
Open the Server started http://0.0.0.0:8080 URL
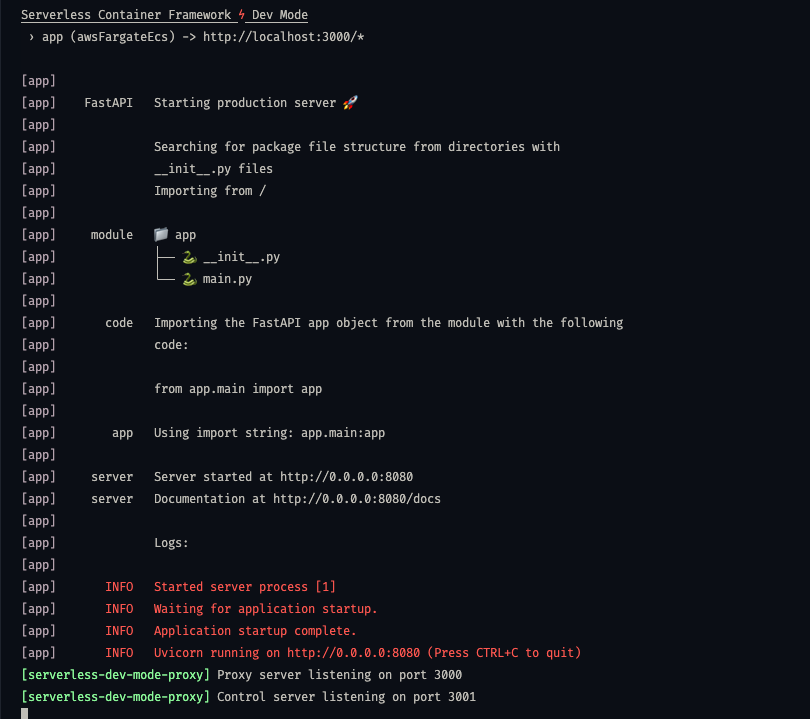tap(346, 477)
